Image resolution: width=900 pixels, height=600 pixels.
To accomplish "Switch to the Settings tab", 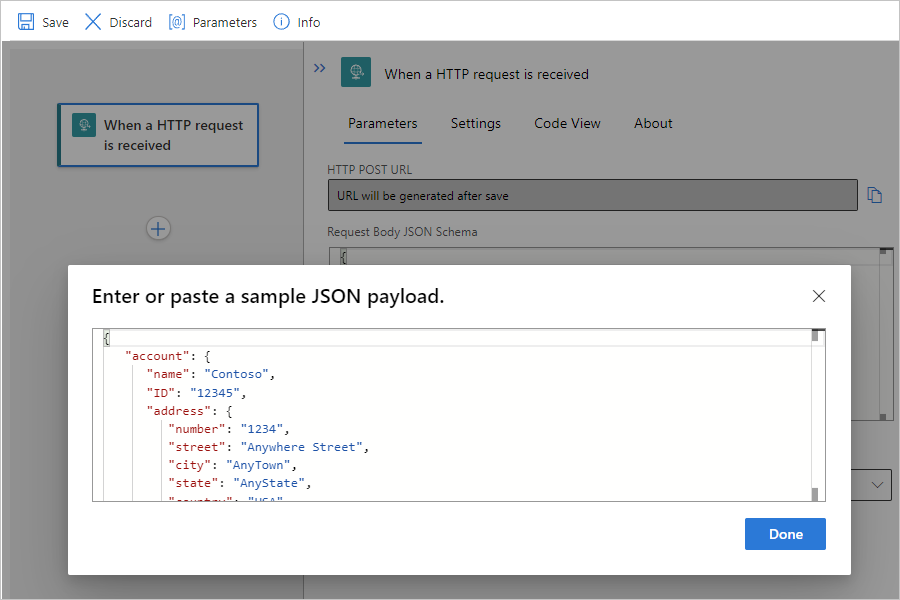I will tap(475, 123).
